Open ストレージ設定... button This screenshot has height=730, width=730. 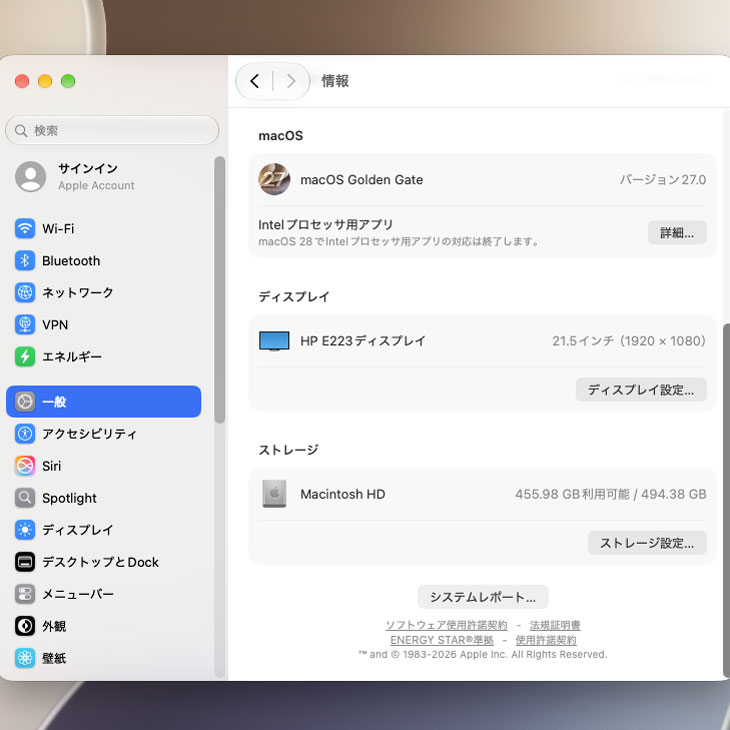tap(647, 543)
